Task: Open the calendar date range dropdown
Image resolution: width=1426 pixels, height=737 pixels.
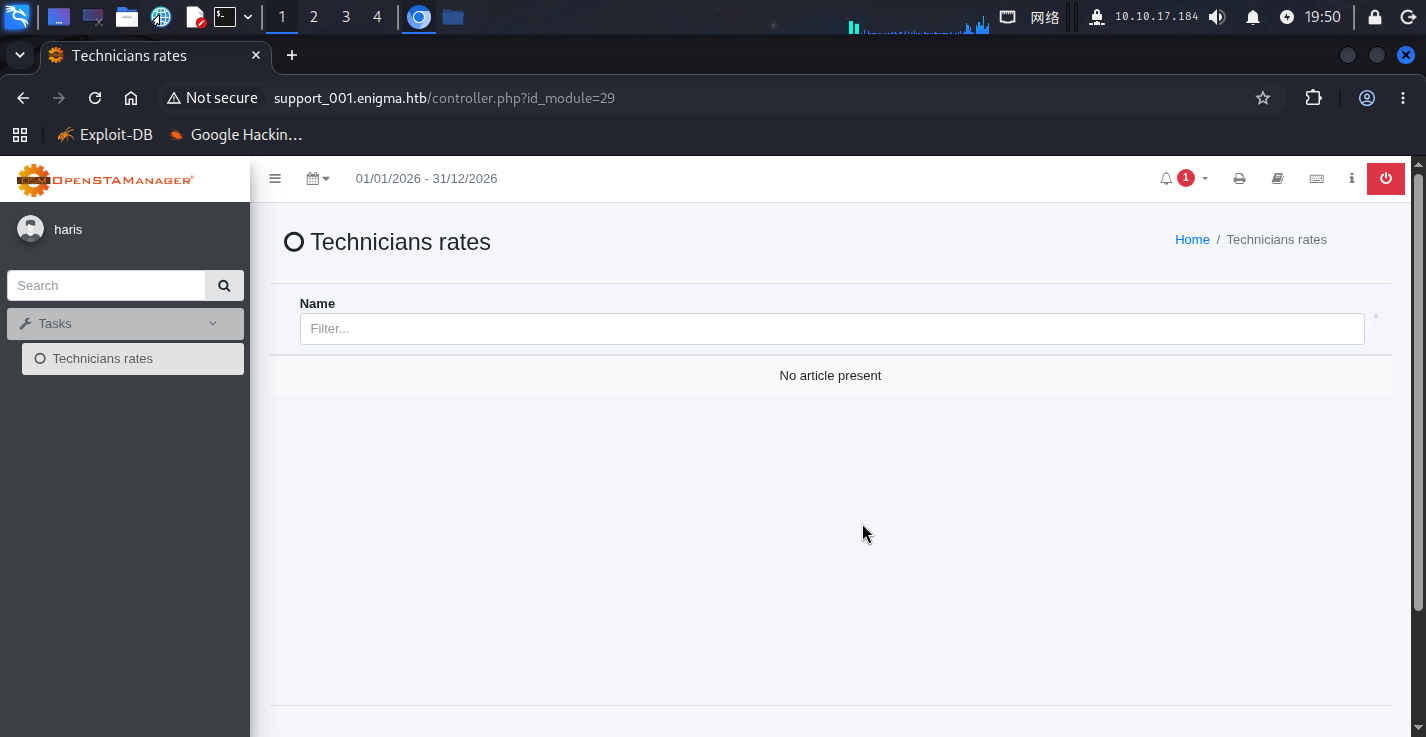Action: (318, 179)
